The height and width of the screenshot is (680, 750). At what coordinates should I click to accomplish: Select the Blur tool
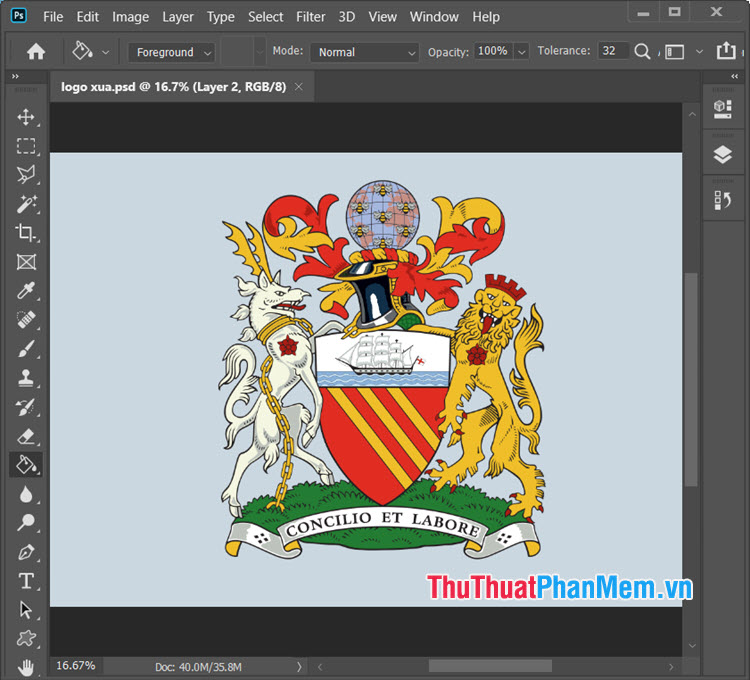pos(26,494)
